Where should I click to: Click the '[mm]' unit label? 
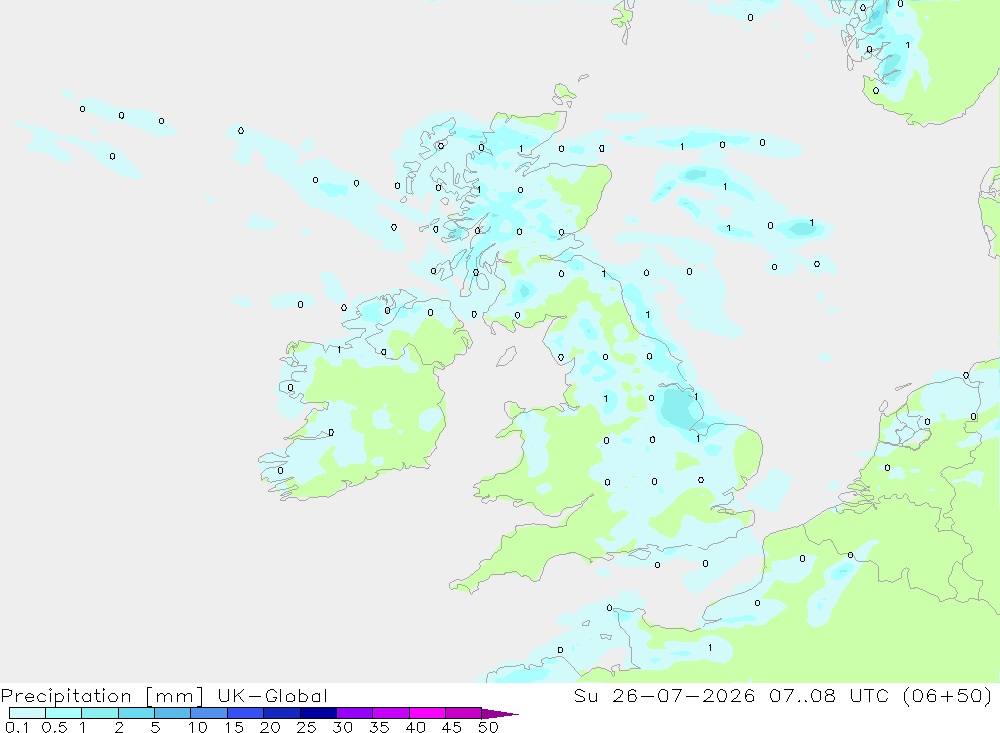[x=175, y=696]
